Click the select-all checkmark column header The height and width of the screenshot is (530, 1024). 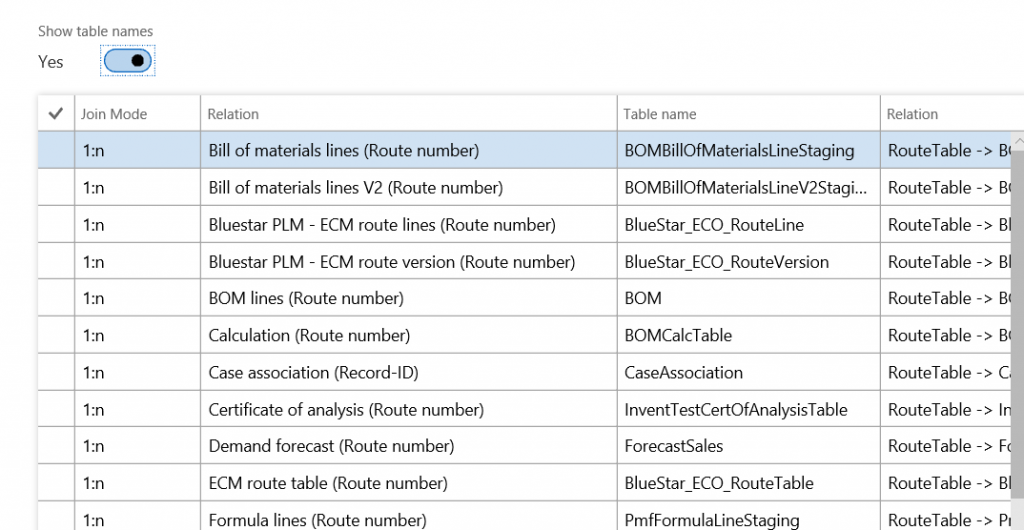[56, 114]
